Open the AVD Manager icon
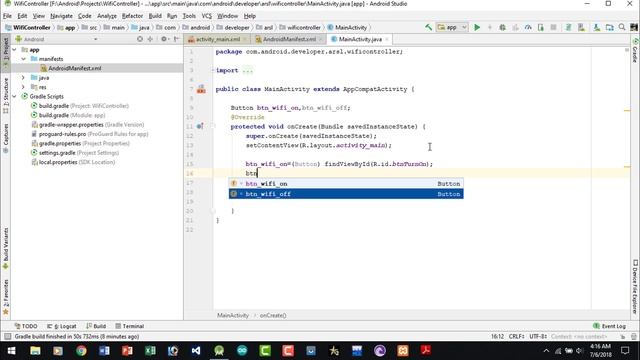The image size is (640, 360). [581, 27]
